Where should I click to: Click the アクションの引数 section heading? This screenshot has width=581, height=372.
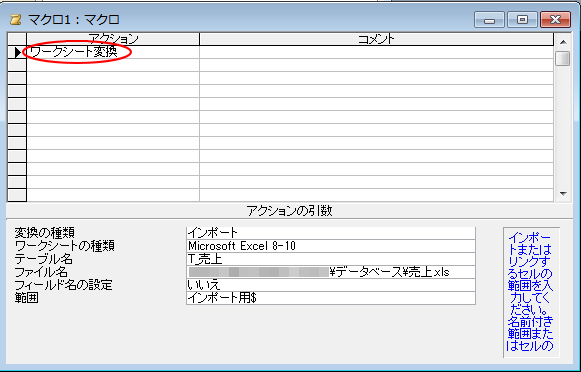[289, 210]
